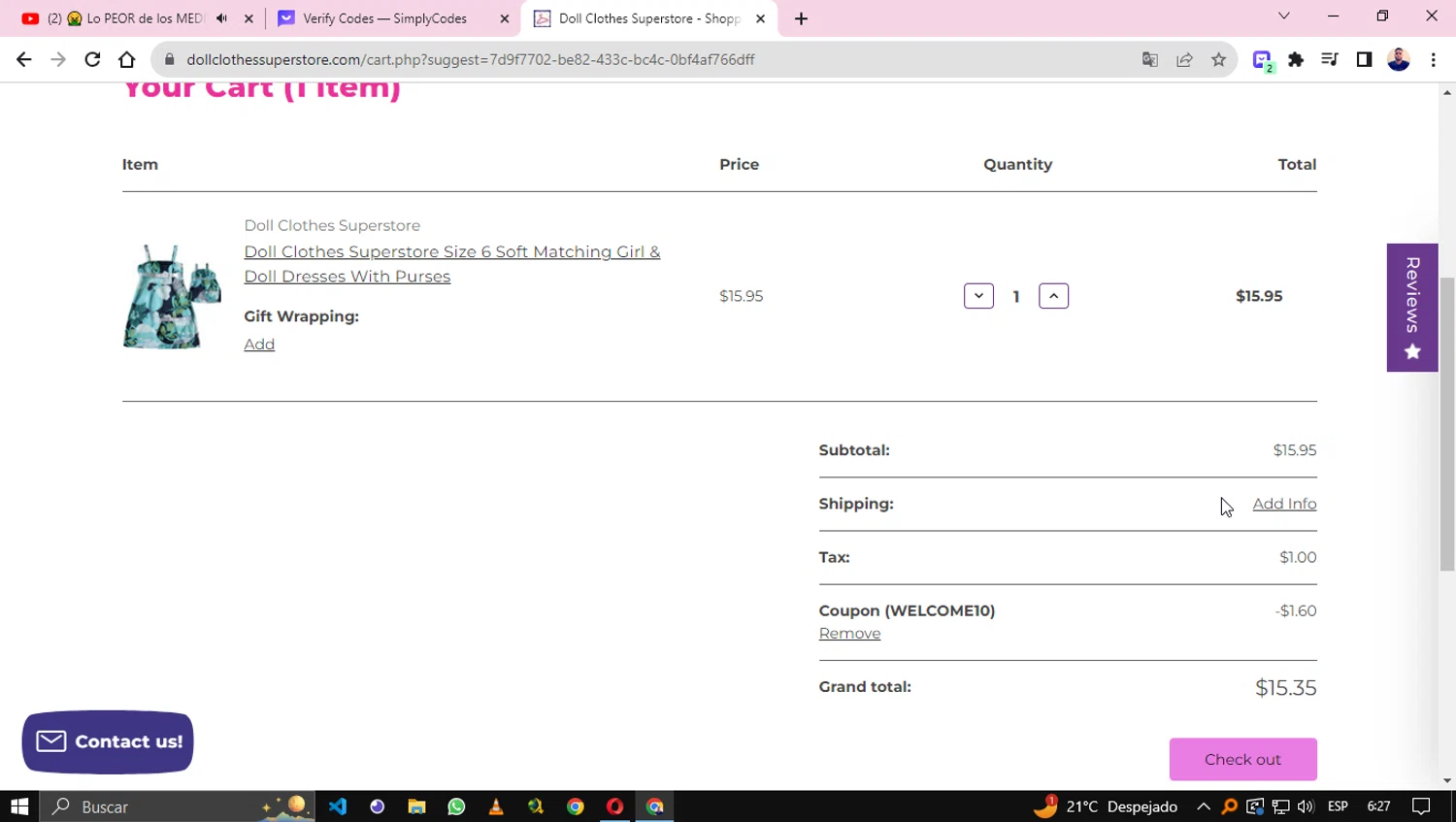The image size is (1456, 822).
Task: Click the Grand total amount $15.35
Action: (x=1285, y=688)
